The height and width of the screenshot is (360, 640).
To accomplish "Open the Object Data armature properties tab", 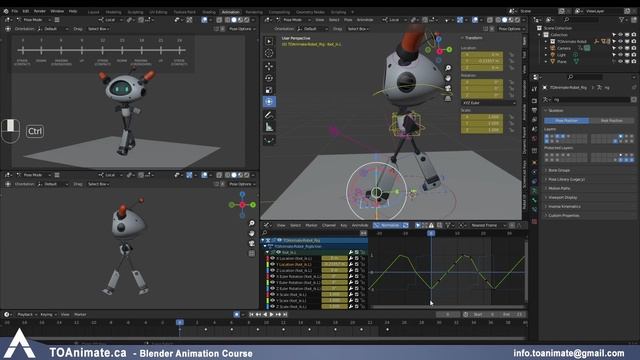I will (534, 191).
